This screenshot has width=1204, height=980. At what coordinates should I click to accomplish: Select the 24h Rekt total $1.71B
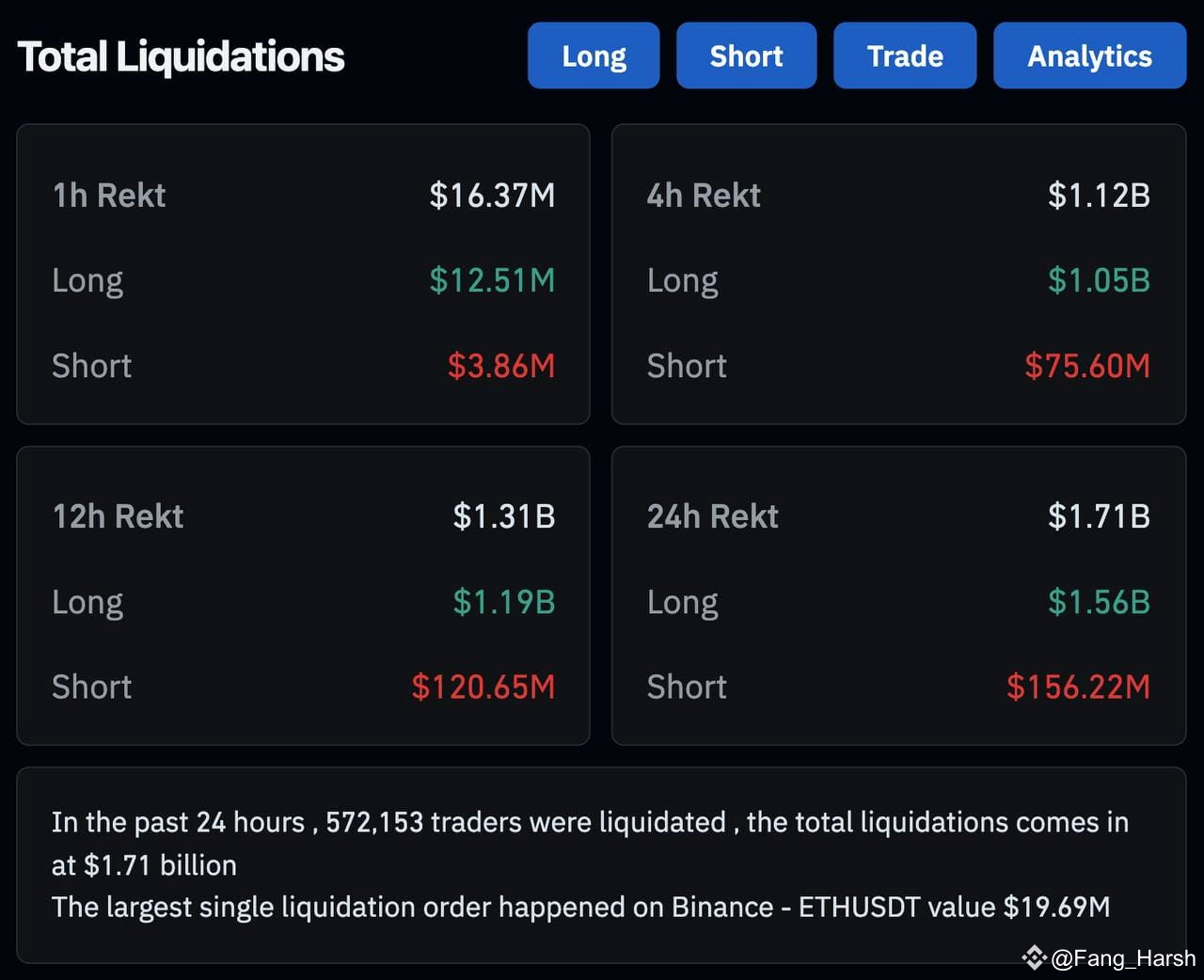1099,516
